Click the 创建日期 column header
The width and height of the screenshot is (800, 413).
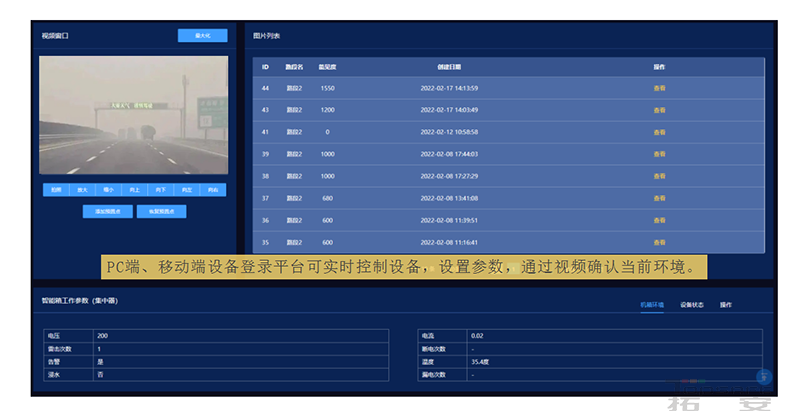point(449,67)
